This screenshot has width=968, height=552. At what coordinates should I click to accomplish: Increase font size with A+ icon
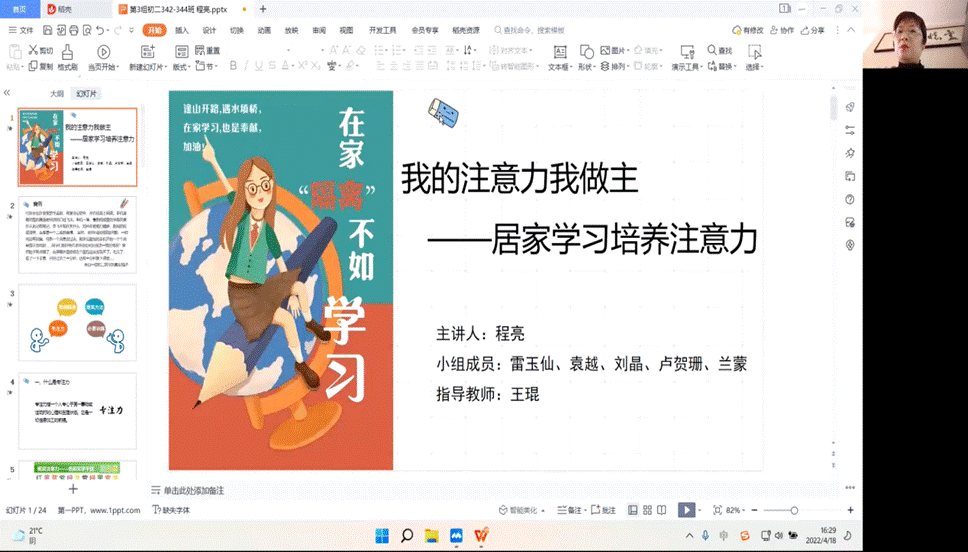(x=333, y=50)
